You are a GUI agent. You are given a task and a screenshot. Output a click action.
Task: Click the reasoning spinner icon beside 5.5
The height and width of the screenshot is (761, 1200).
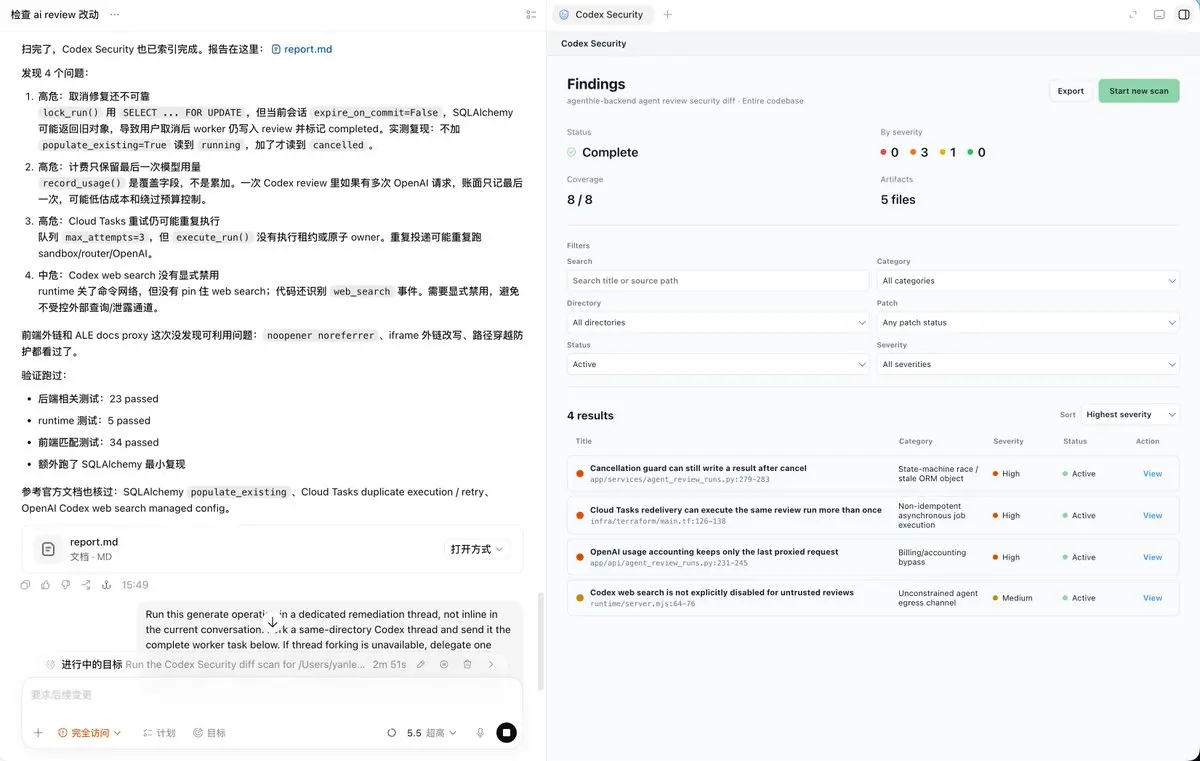[392, 733]
